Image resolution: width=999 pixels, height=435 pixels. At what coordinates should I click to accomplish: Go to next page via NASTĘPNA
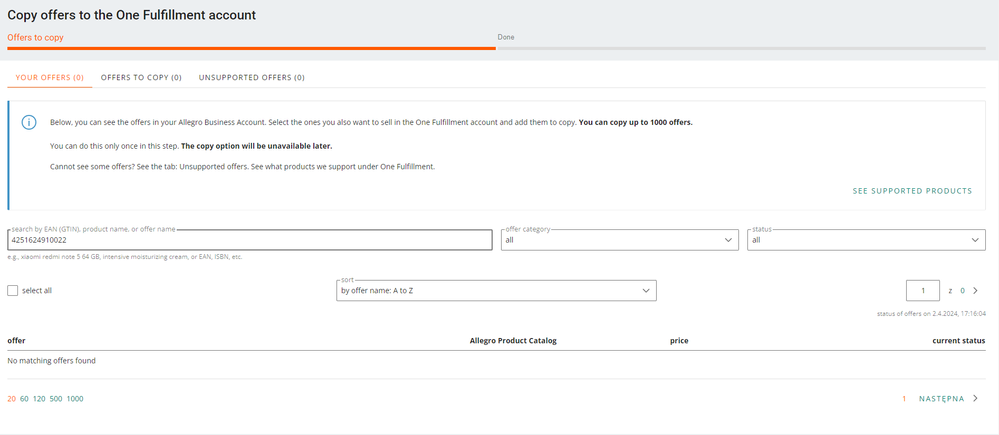(941, 399)
